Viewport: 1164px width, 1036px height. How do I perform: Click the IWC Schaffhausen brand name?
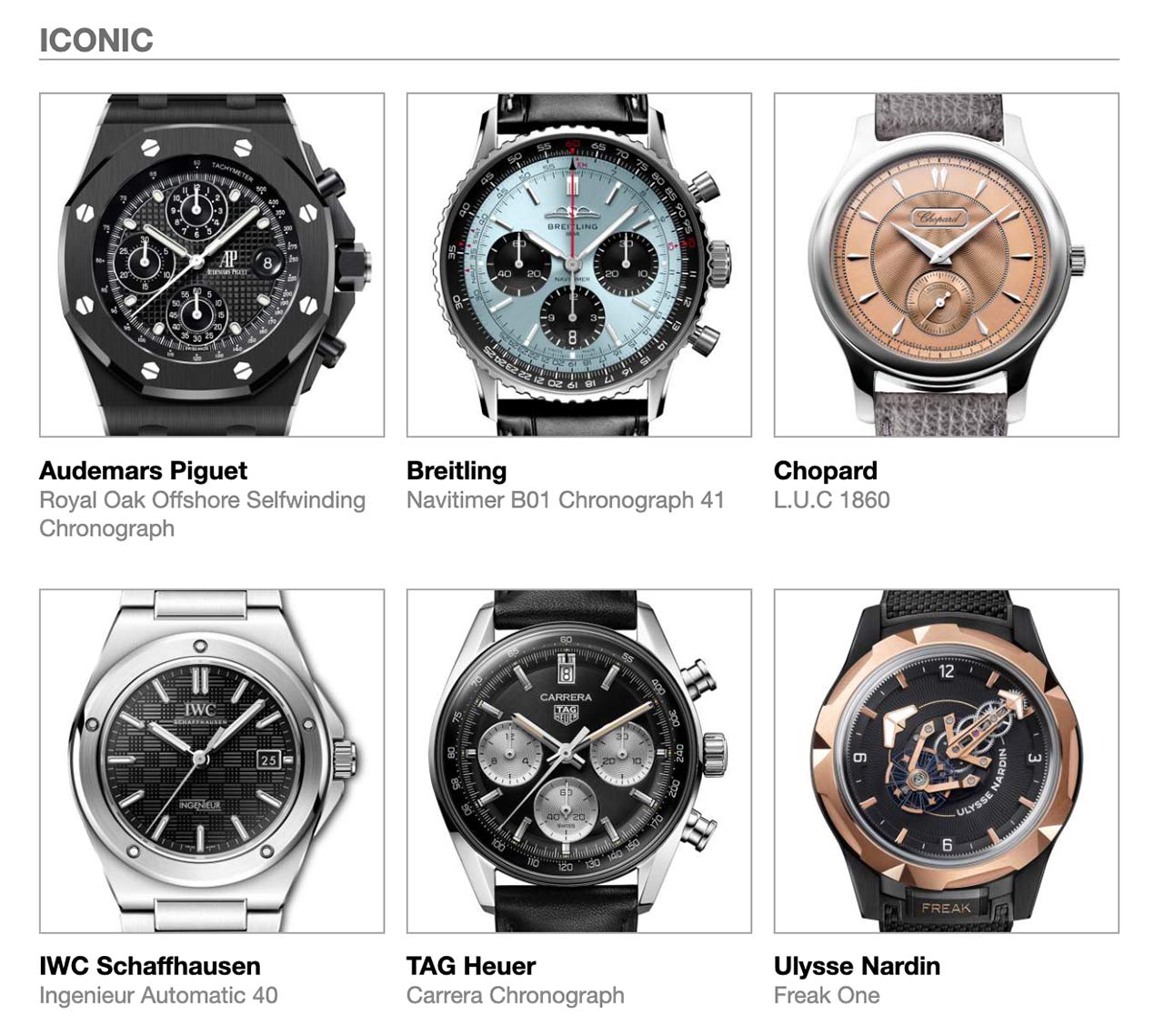(x=150, y=966)
